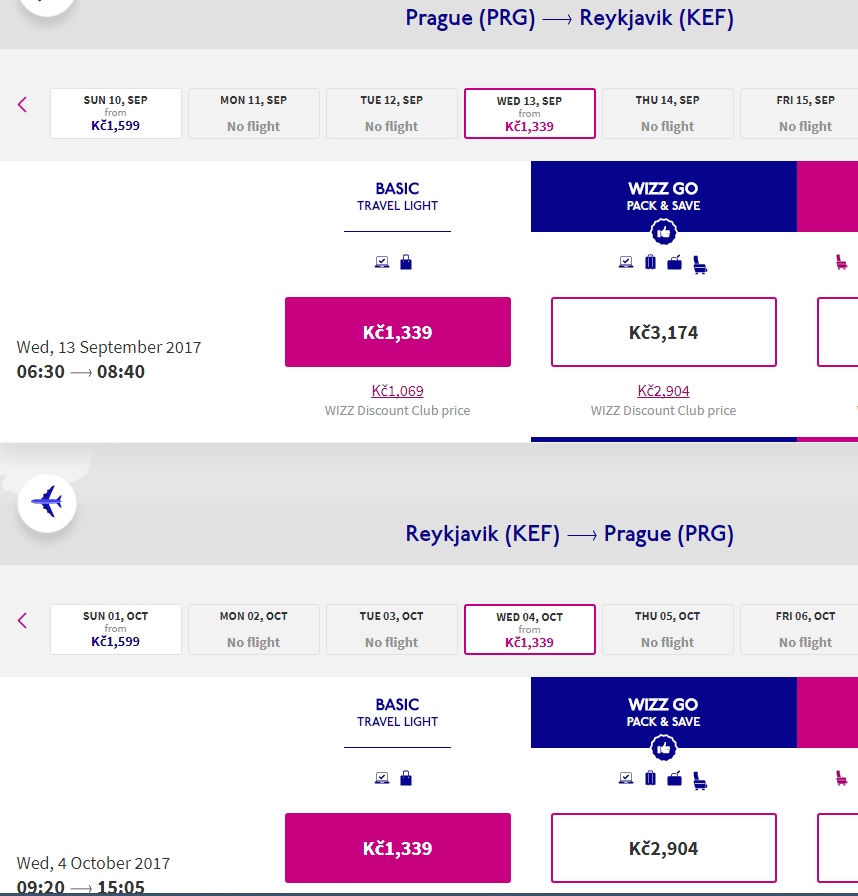
Task: Select return date Tue 03, Oct
Action: coord(392,629)
